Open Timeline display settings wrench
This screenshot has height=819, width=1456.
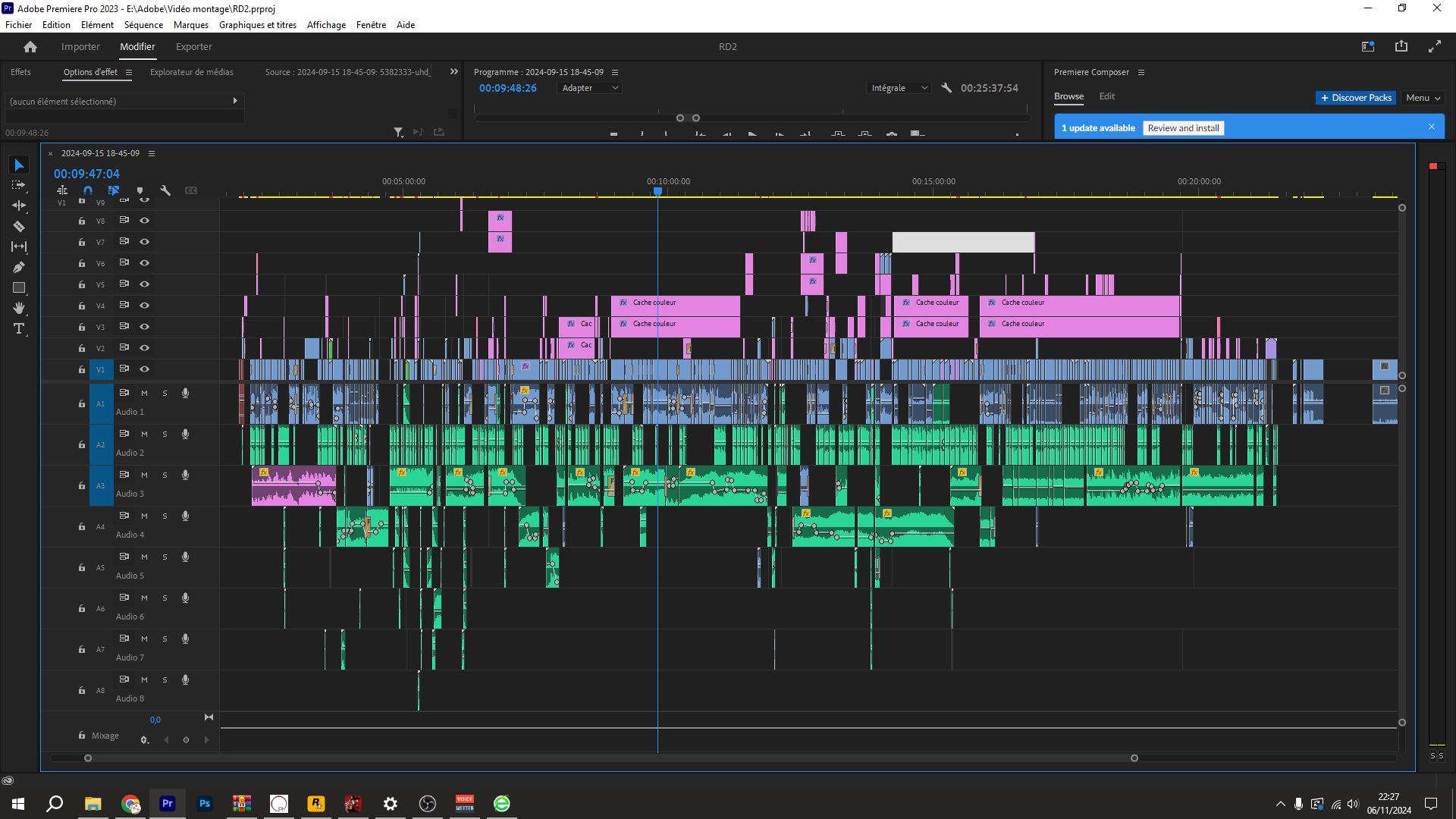tap(165, 190)
